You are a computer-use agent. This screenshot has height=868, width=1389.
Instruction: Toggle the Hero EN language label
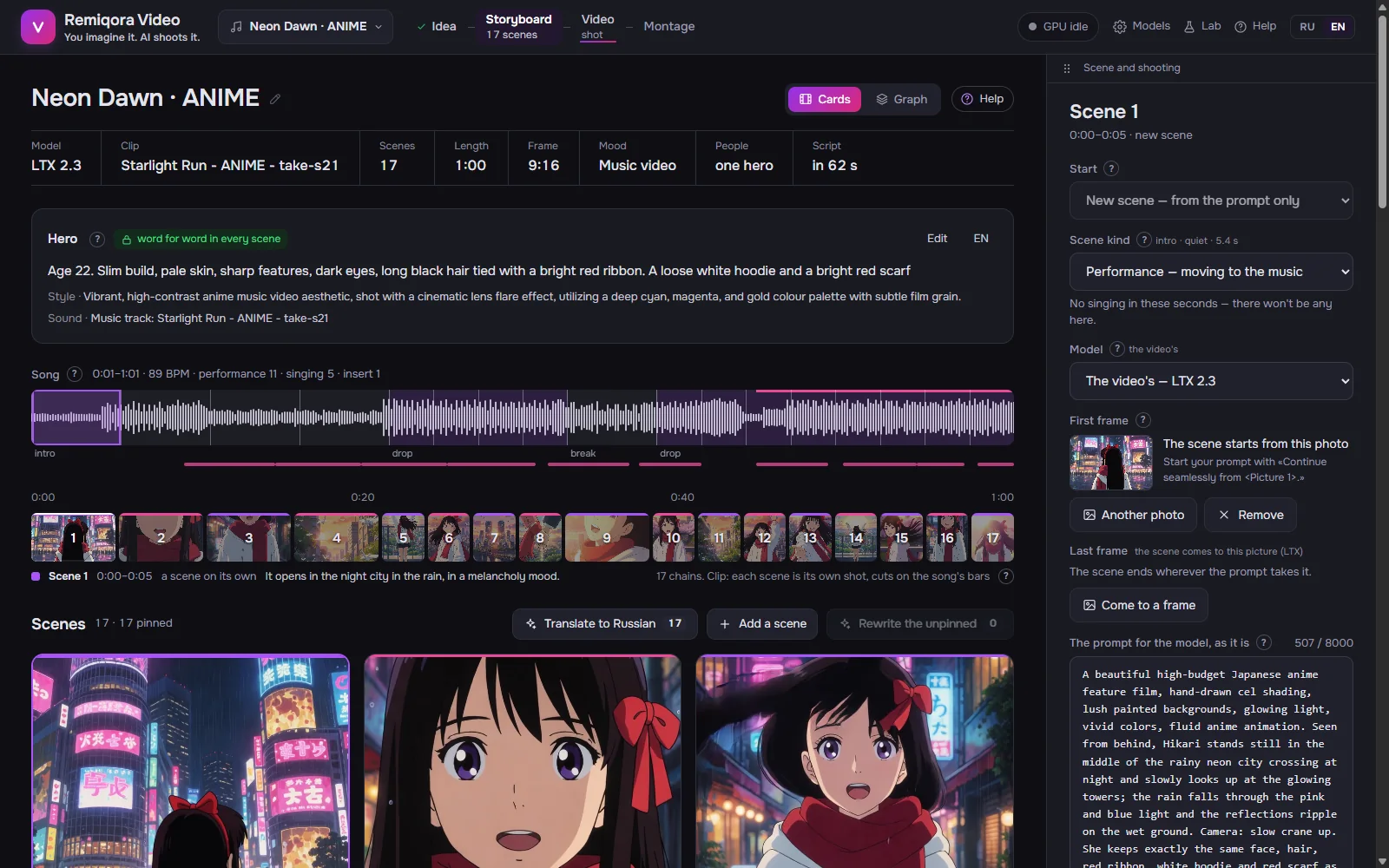(x=981, y=238)
